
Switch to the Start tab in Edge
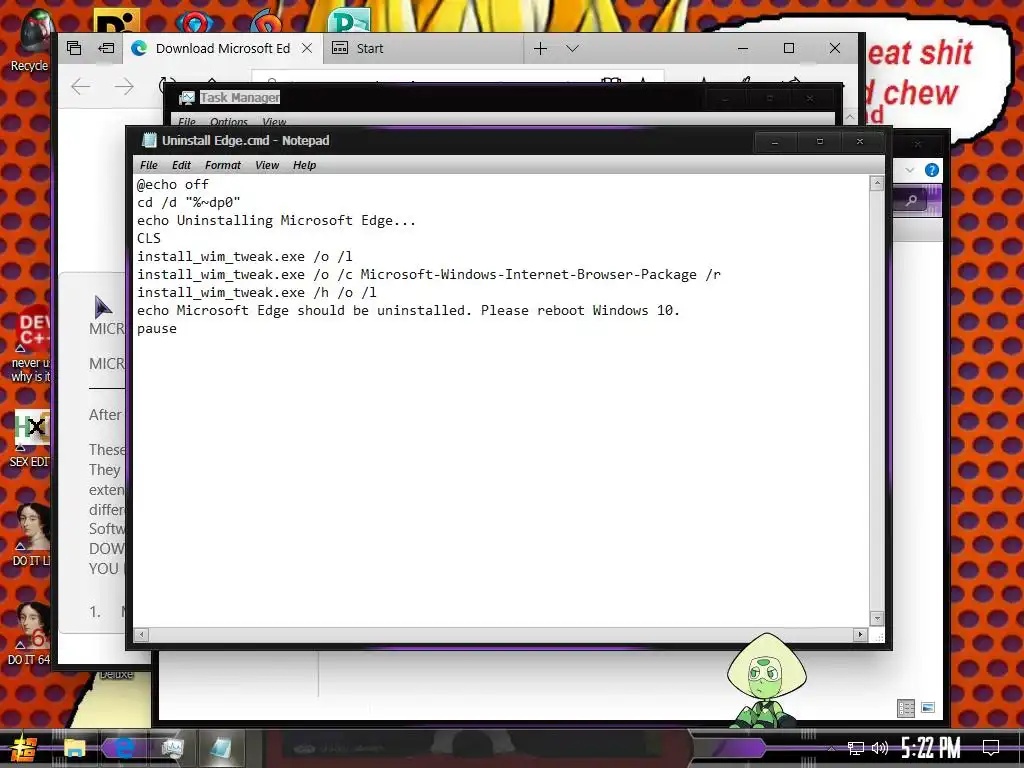click(423, 48)
